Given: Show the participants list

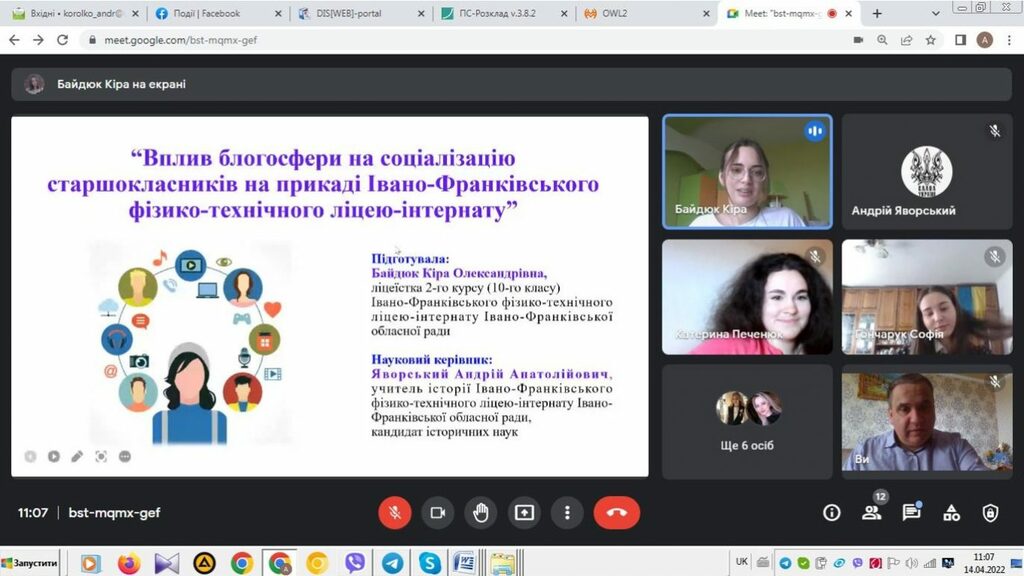Looking at the screenshot, I should click(871, 513).
